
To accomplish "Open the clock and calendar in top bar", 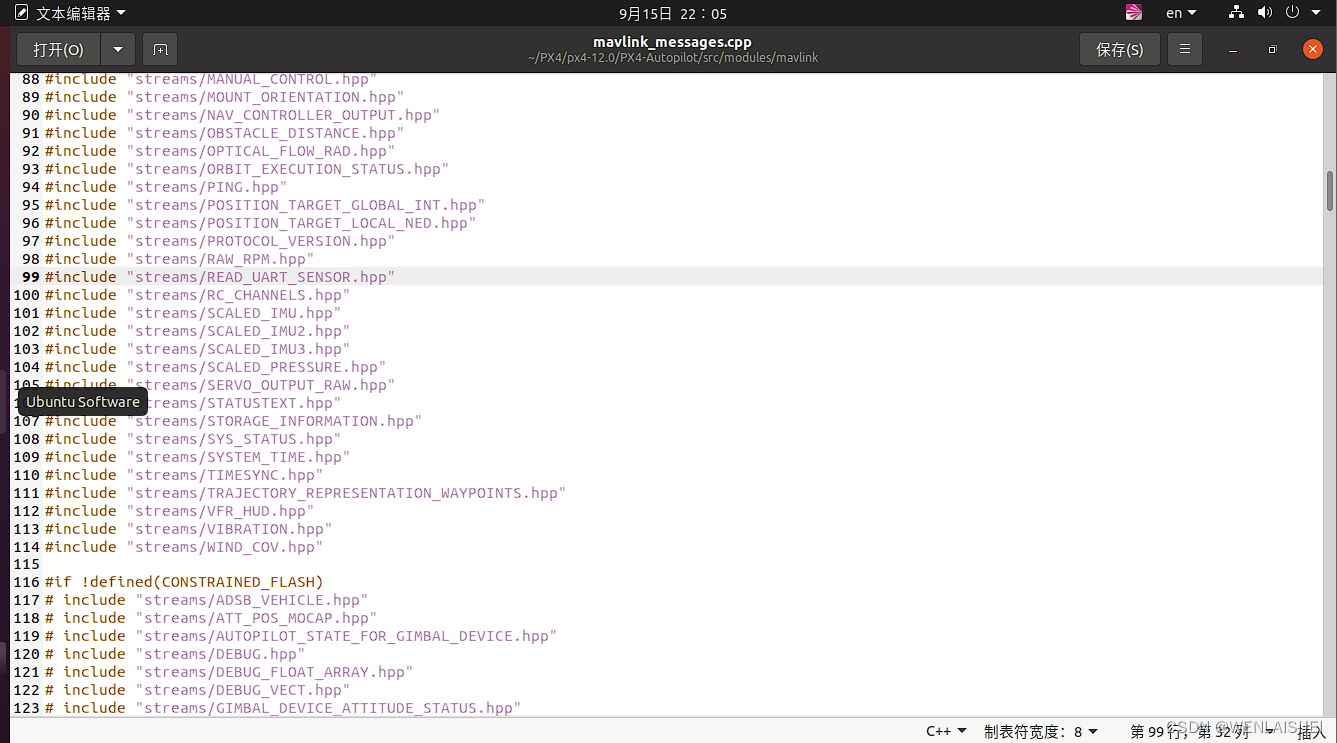I will (673, 13).
